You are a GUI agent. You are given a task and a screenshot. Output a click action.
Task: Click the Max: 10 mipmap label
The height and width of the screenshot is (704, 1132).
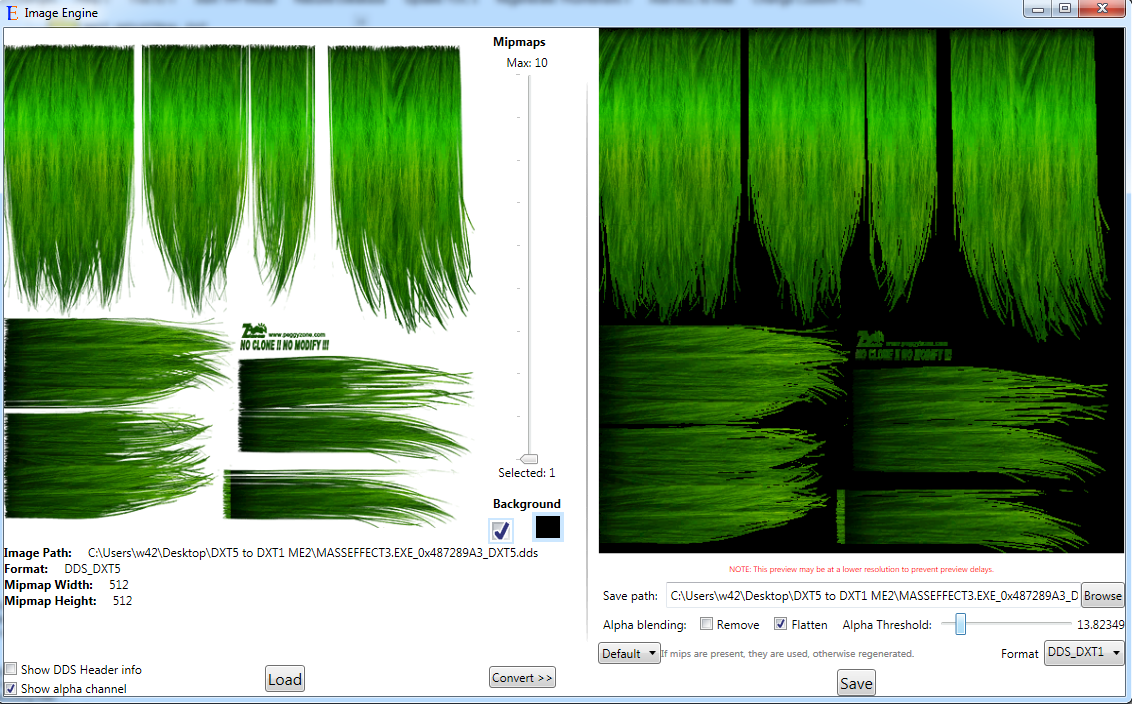coord(527,63)
